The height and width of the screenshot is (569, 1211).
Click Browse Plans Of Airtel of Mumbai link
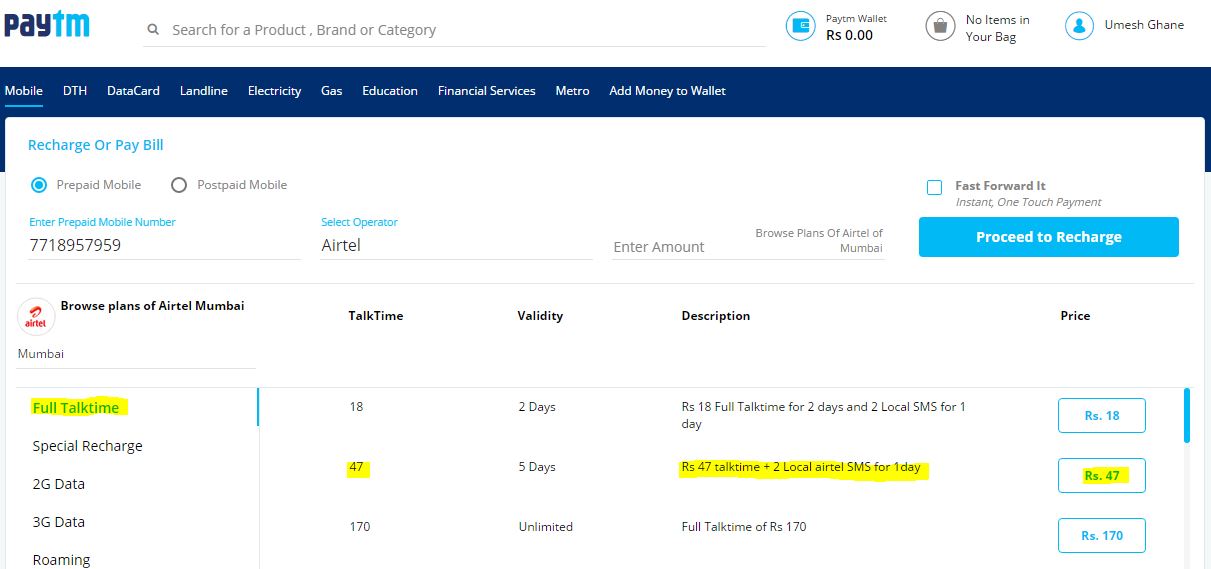[x=819, y=240]
